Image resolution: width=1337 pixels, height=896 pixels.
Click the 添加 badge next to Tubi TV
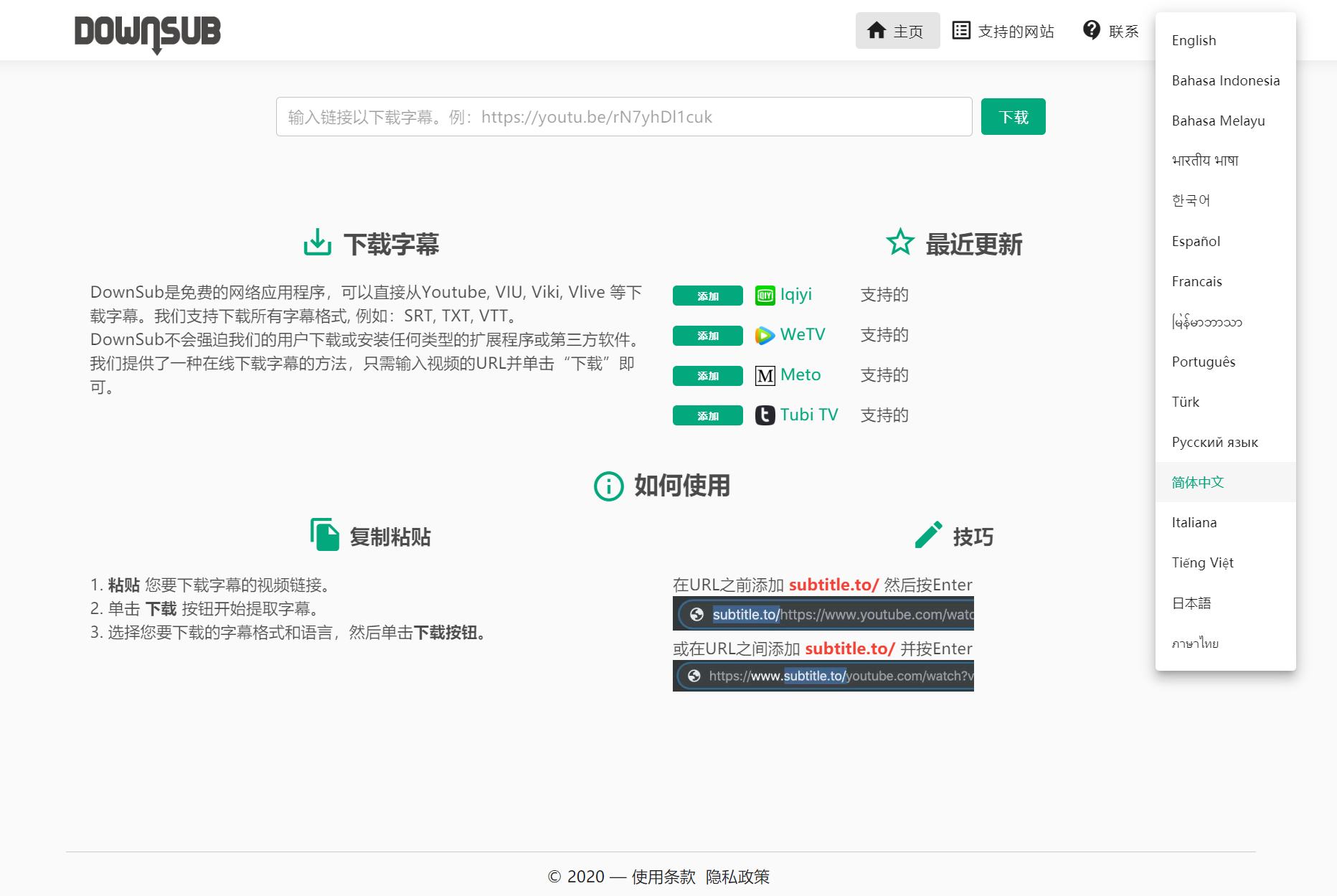tap(708, 416)
